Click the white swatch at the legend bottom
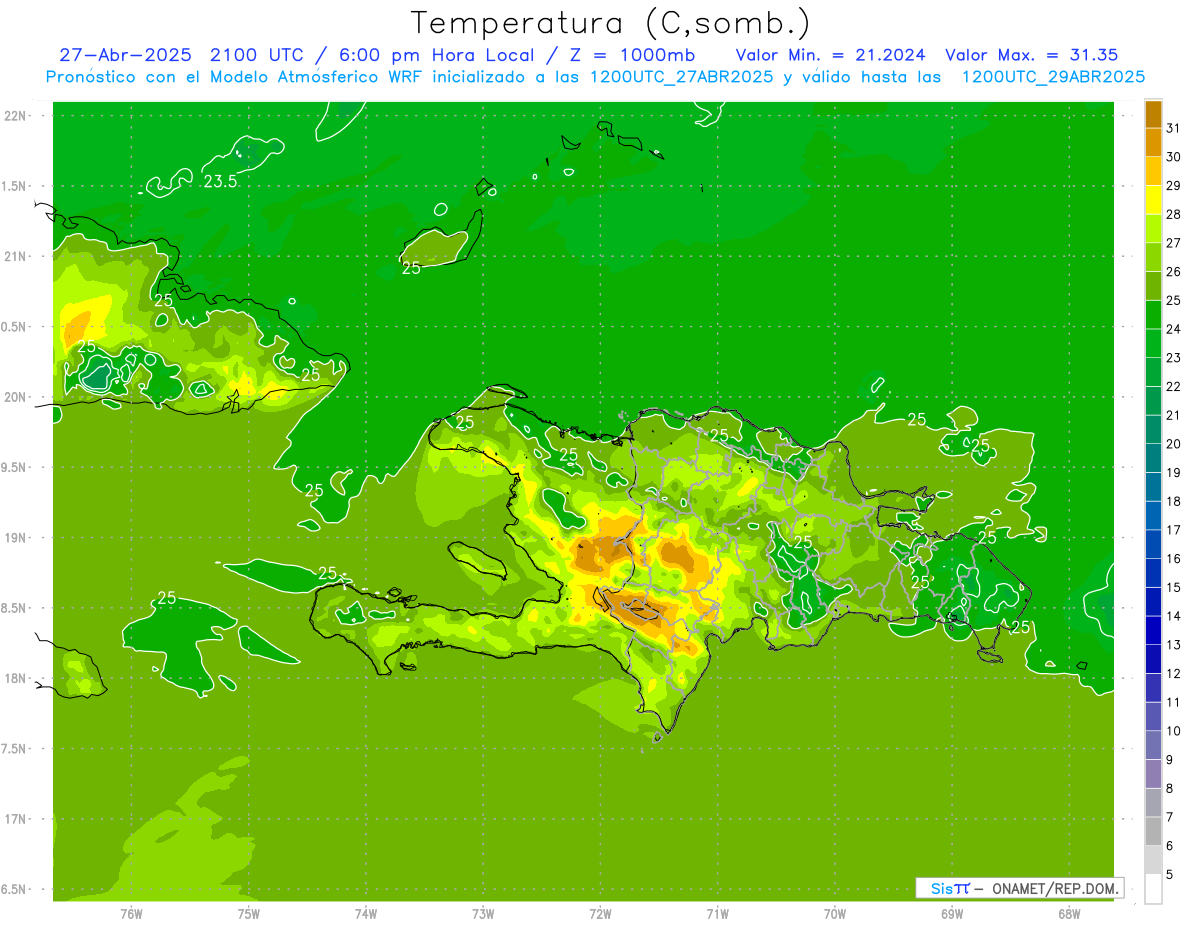The height and width of the screenshot is (927, 1200). 1153,888
